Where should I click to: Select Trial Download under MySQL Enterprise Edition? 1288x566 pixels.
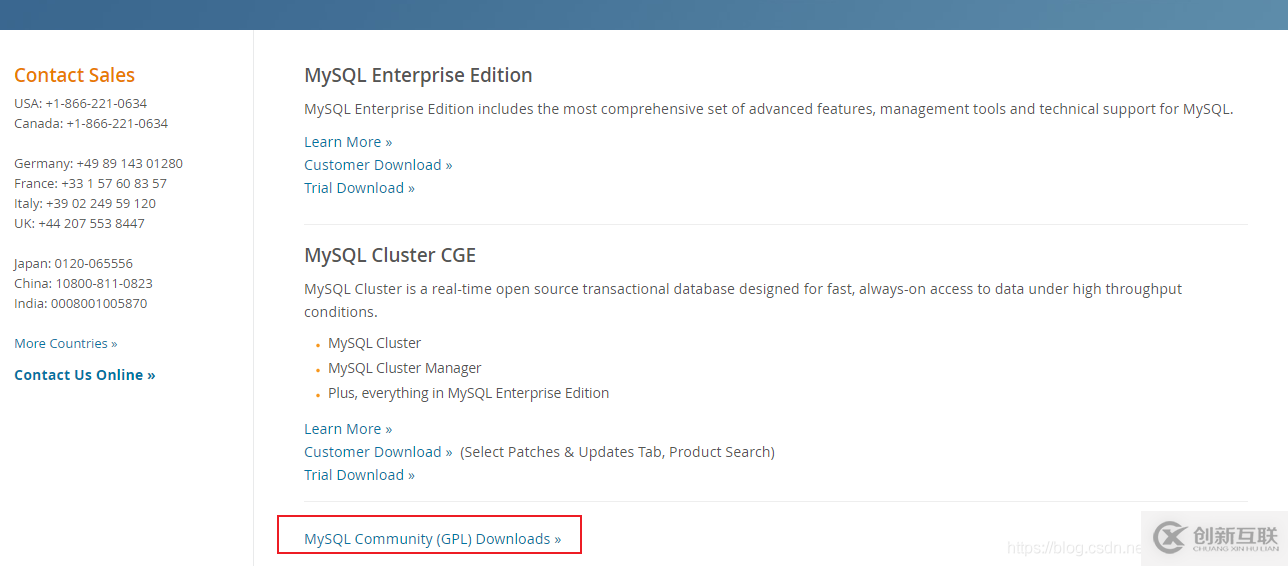click(359, 188)
